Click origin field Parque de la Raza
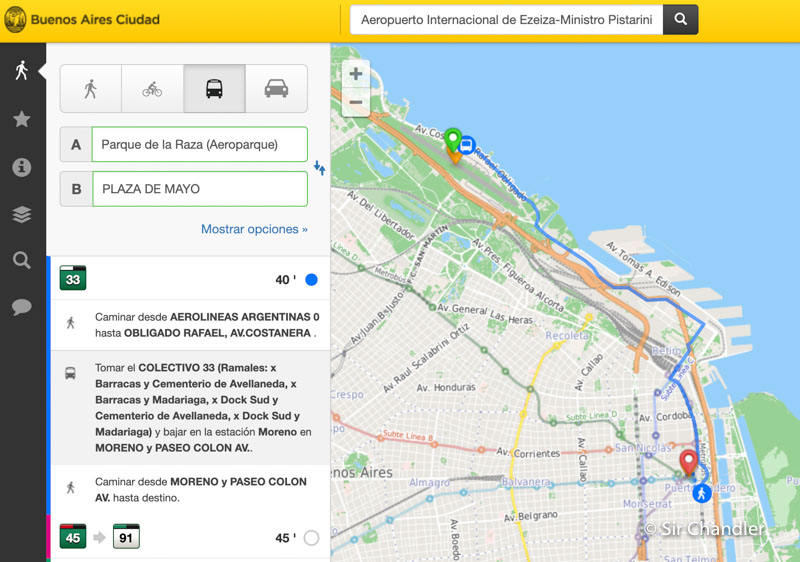Screen dimensions: 800x562 pos(199,144)
